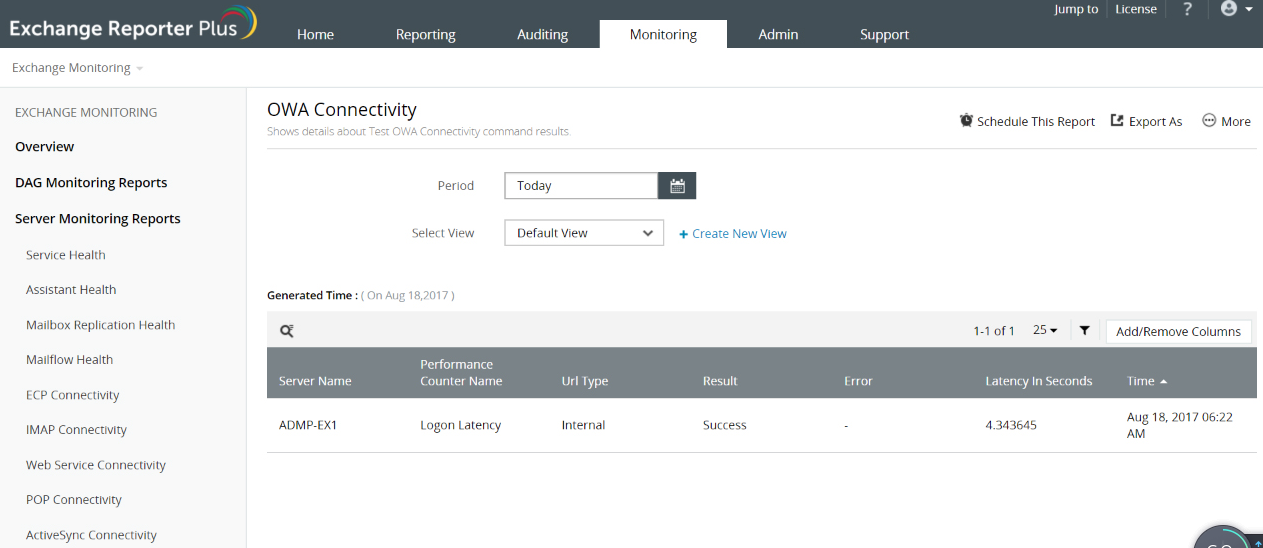Open the help question mark icon
The image size is (1263, 548).
pyautogui.click(x=1187, y=9)
